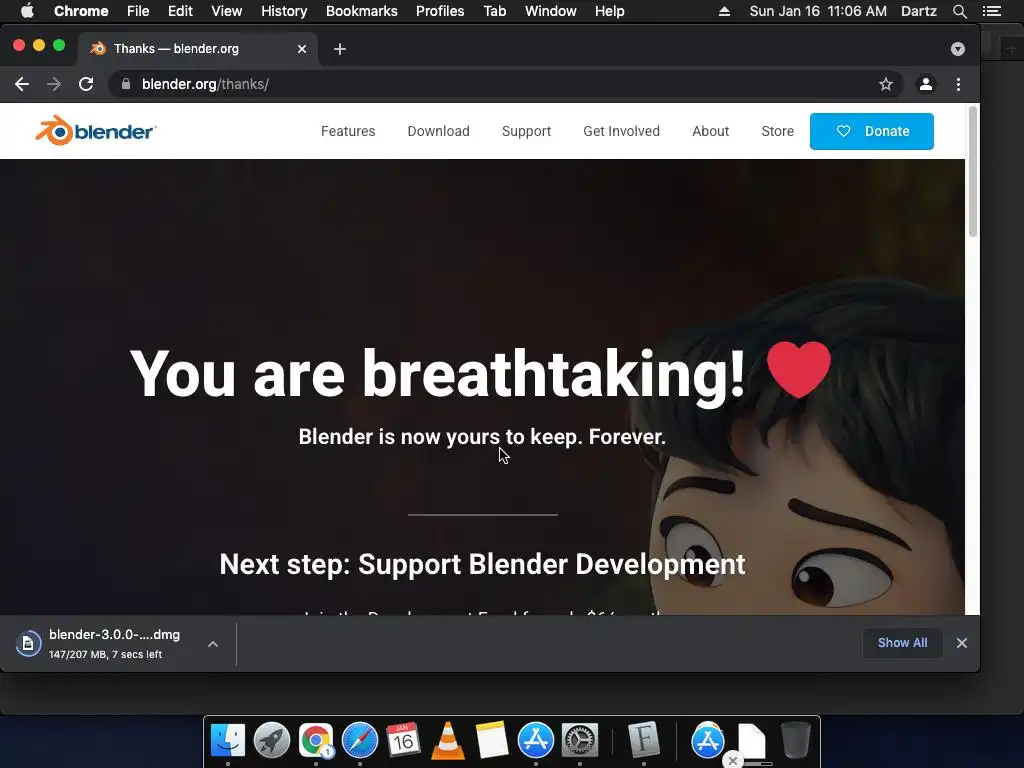Screen dimensions: 1024x768
Task: Click the red heart beside the headline
Action: [x=799, y=370]
